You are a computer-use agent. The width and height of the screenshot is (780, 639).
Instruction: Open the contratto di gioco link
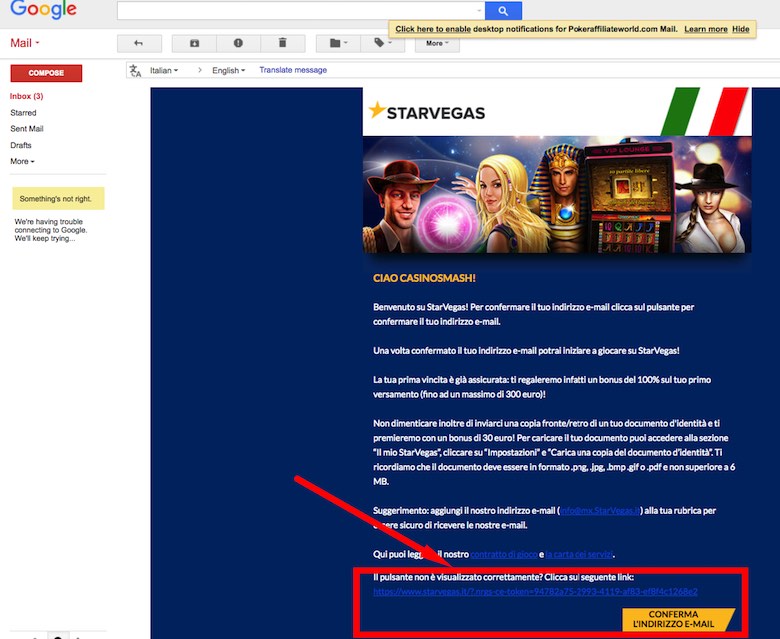[504, 554]
